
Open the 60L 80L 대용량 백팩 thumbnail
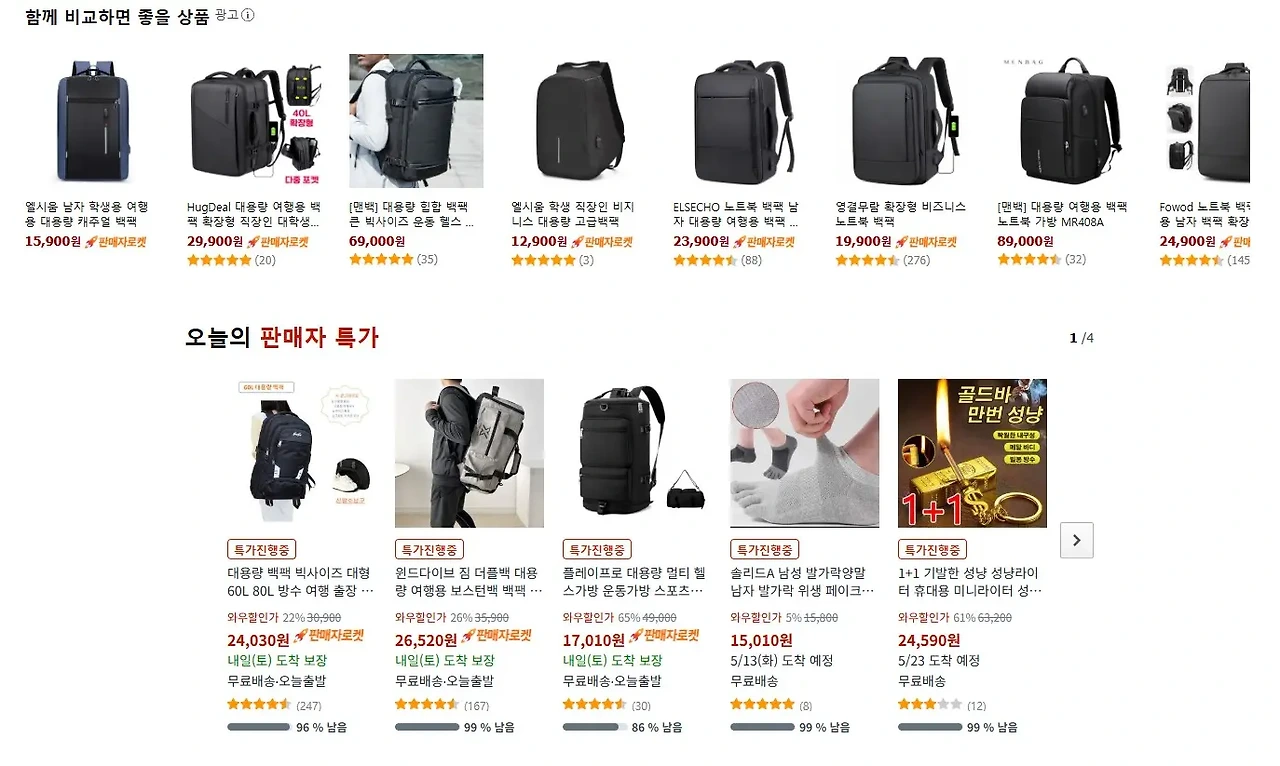click(x=302, y=453)
